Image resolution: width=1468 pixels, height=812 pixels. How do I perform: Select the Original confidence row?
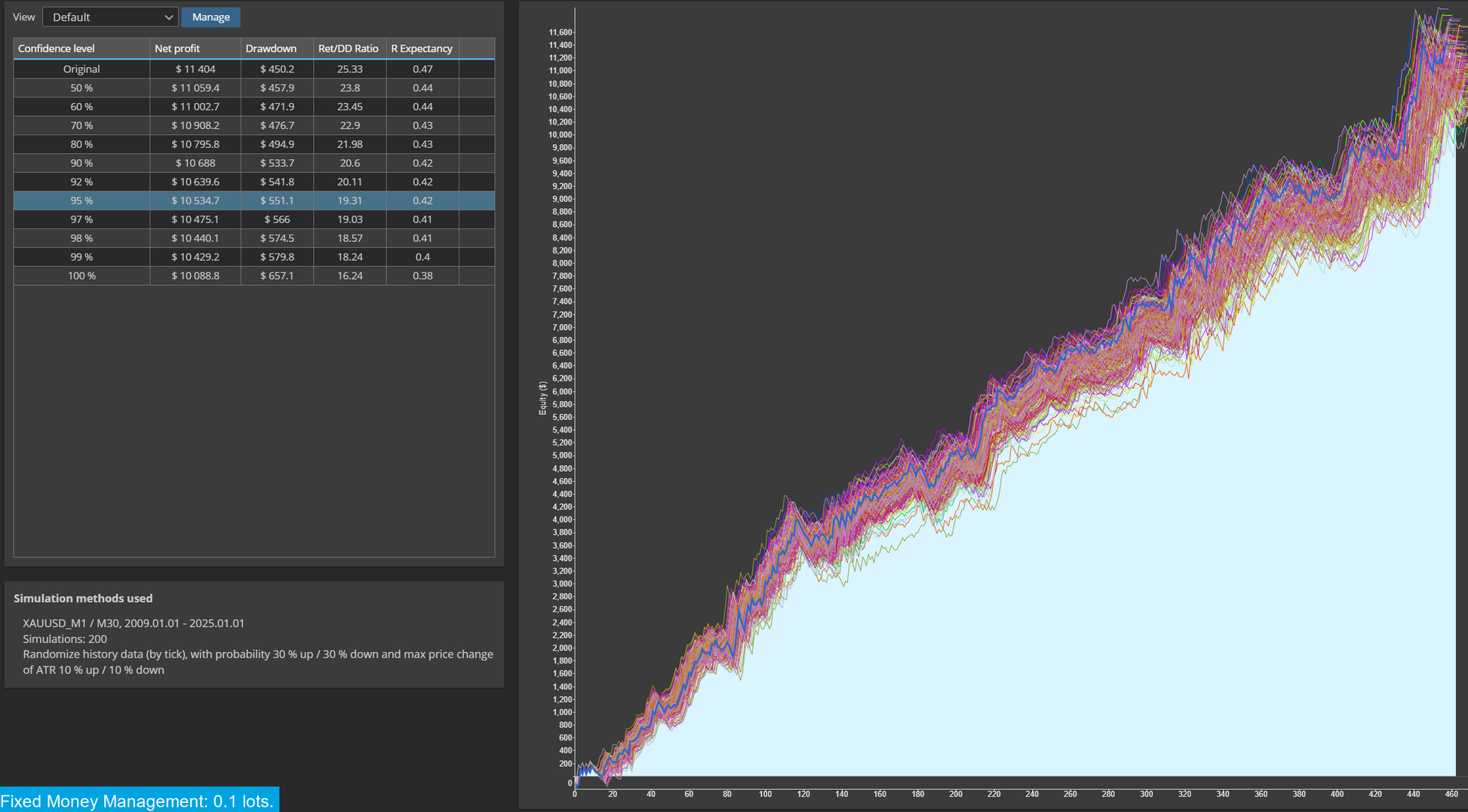[x=254, y=69]
